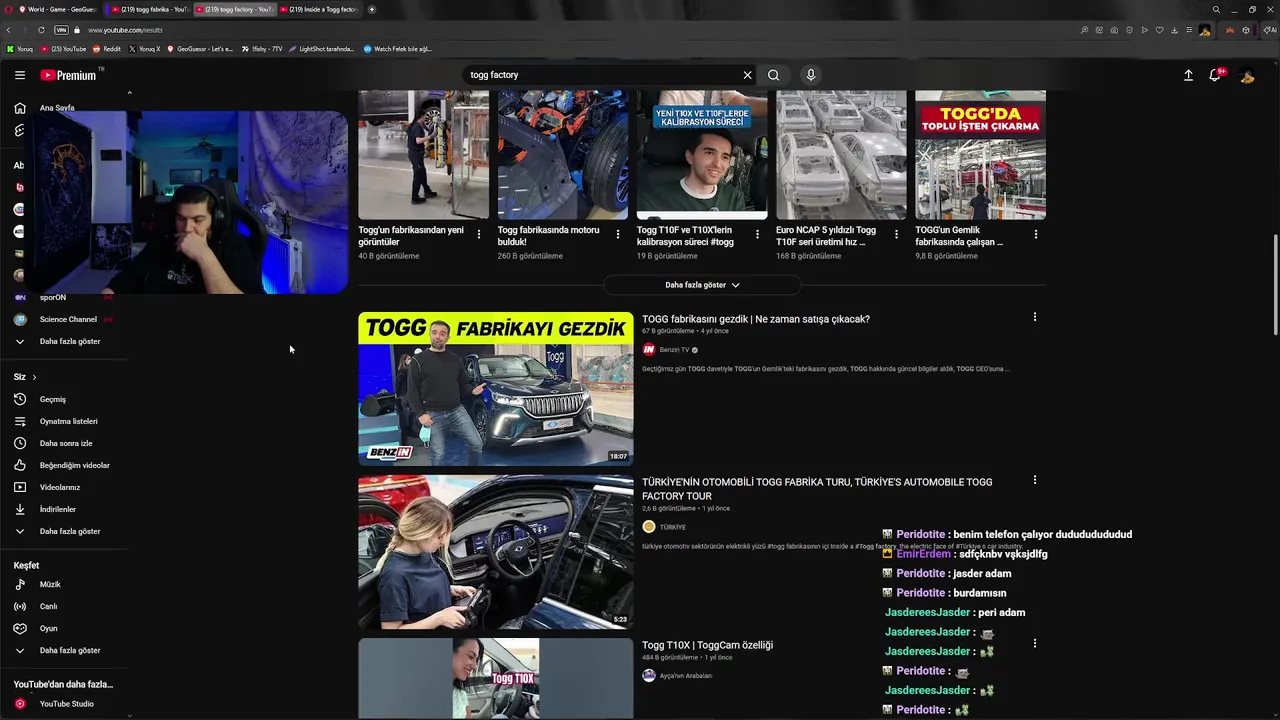The height and width of the screenshot is (720, 1280).
Task: Open the YouTube account avatar menu
Action: [1247, 75]
